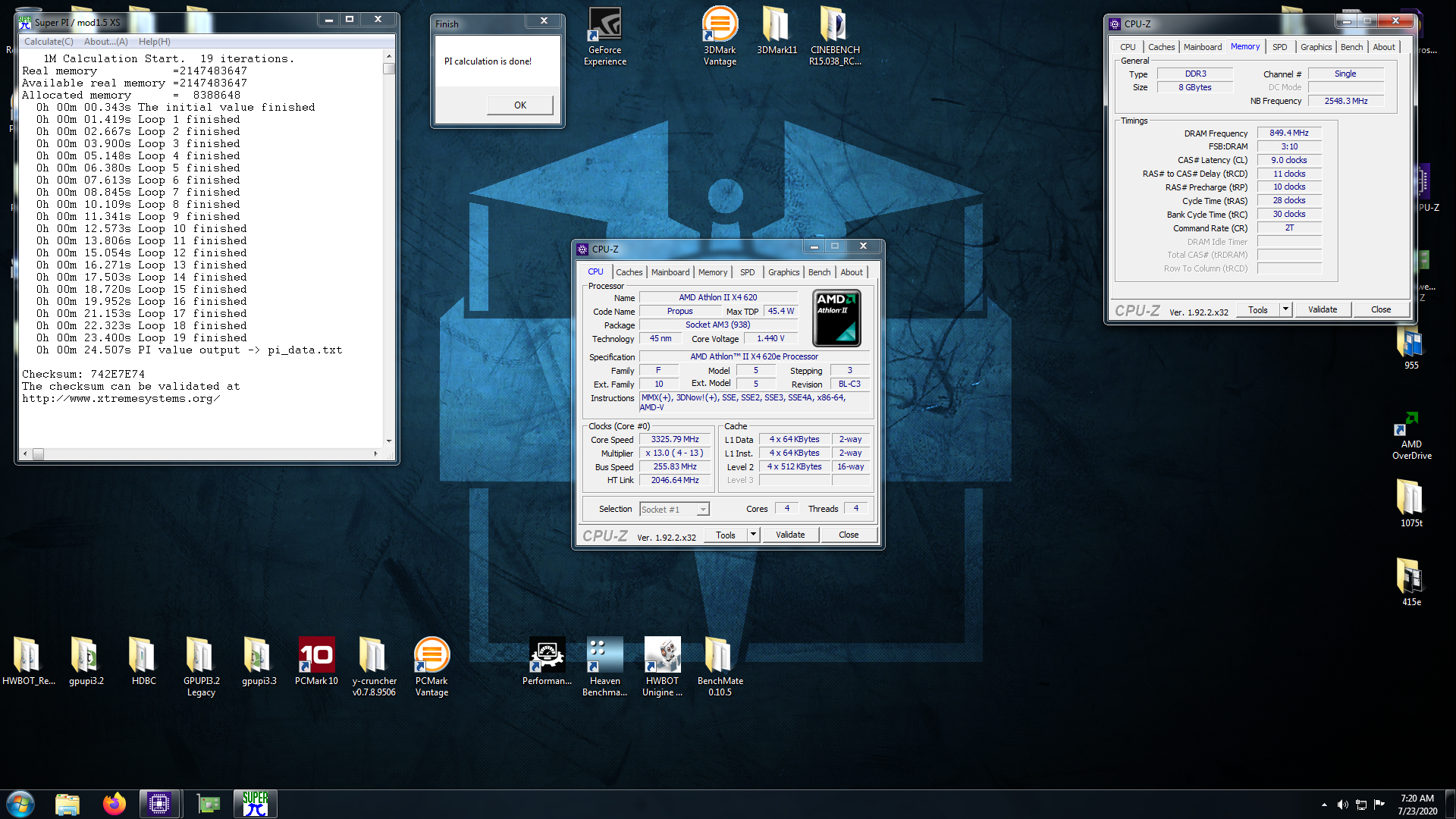This screenshot has width=1456, height=819.
Task: Open the CINEBENCH R15.038 folder icon
Action: click(x=834, y=36)
